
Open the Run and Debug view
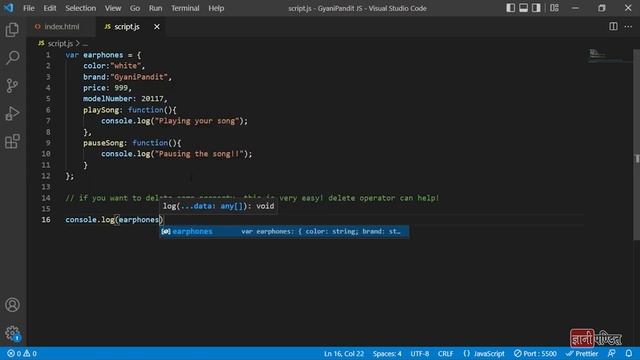(12, 113)
